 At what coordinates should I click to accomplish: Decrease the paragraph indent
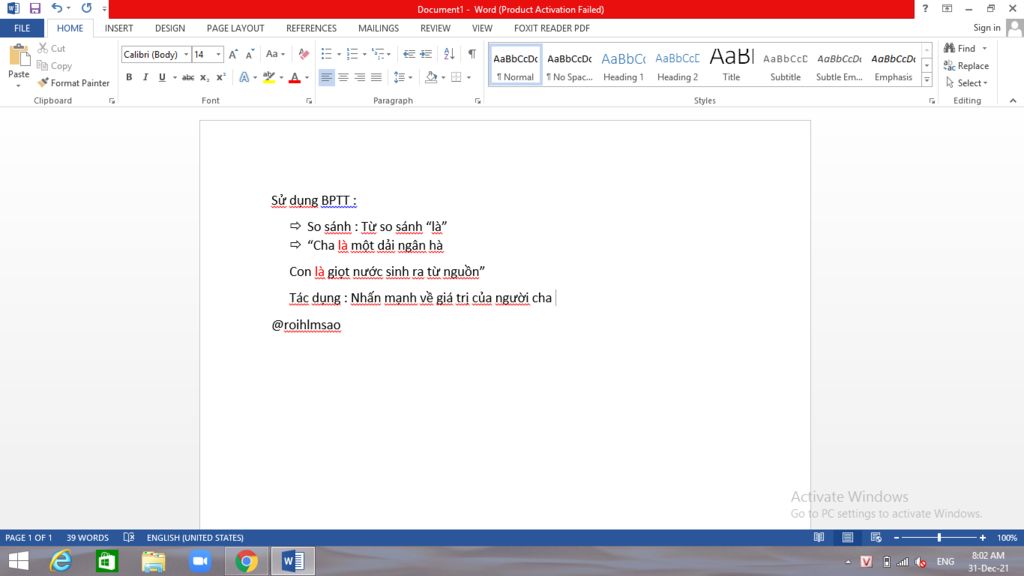point(409,54)
